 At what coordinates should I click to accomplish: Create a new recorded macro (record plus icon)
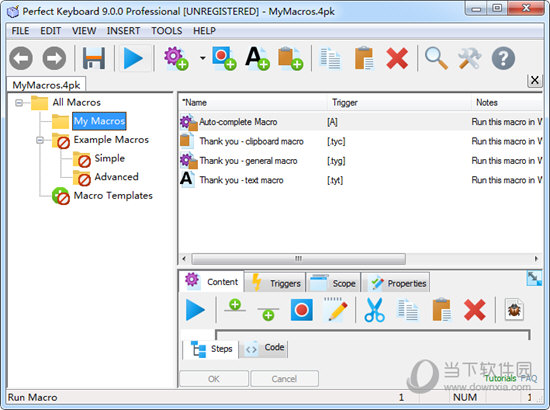(224, 59)
